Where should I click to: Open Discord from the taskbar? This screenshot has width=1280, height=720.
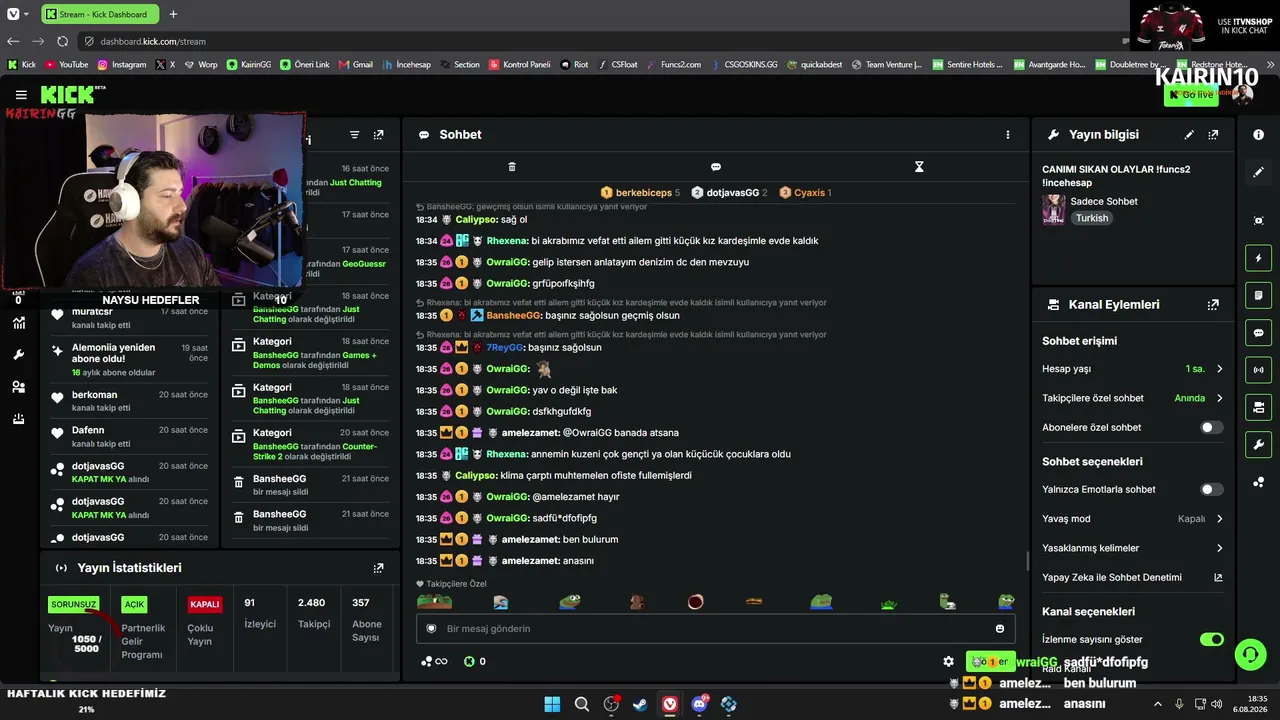tap(699, 704)
